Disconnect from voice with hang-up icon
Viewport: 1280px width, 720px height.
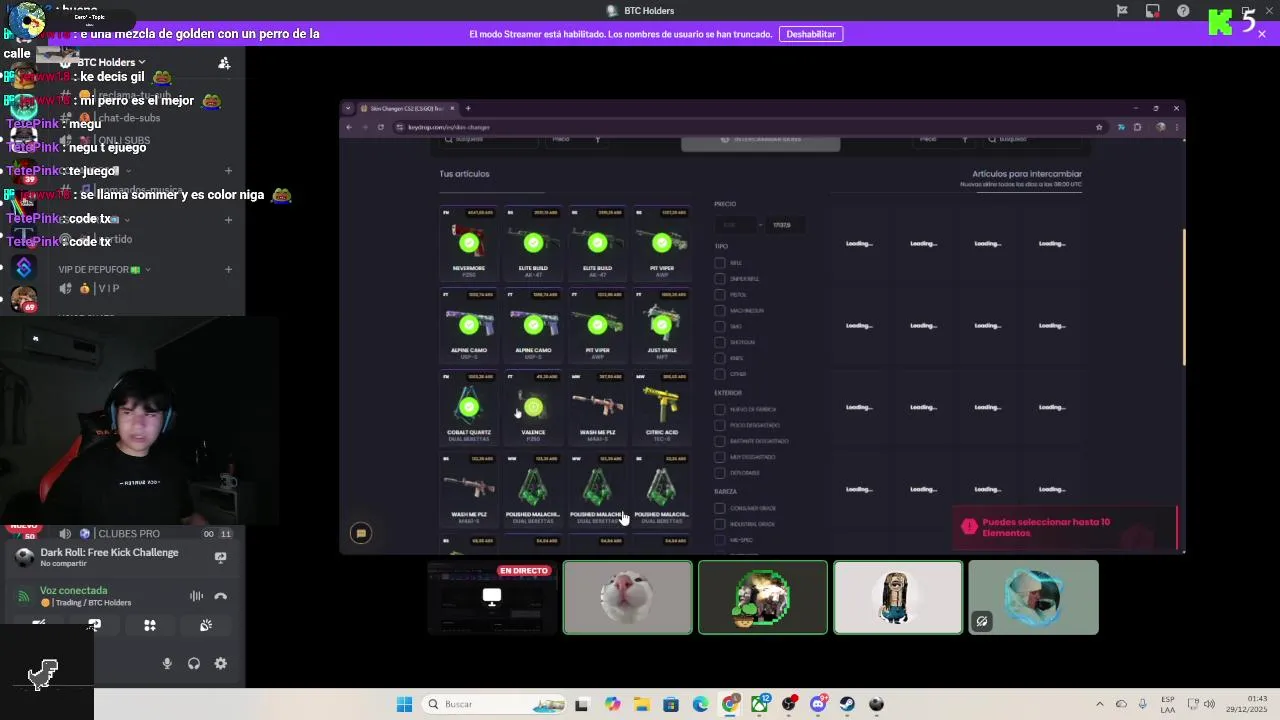[x=221, y=596]
